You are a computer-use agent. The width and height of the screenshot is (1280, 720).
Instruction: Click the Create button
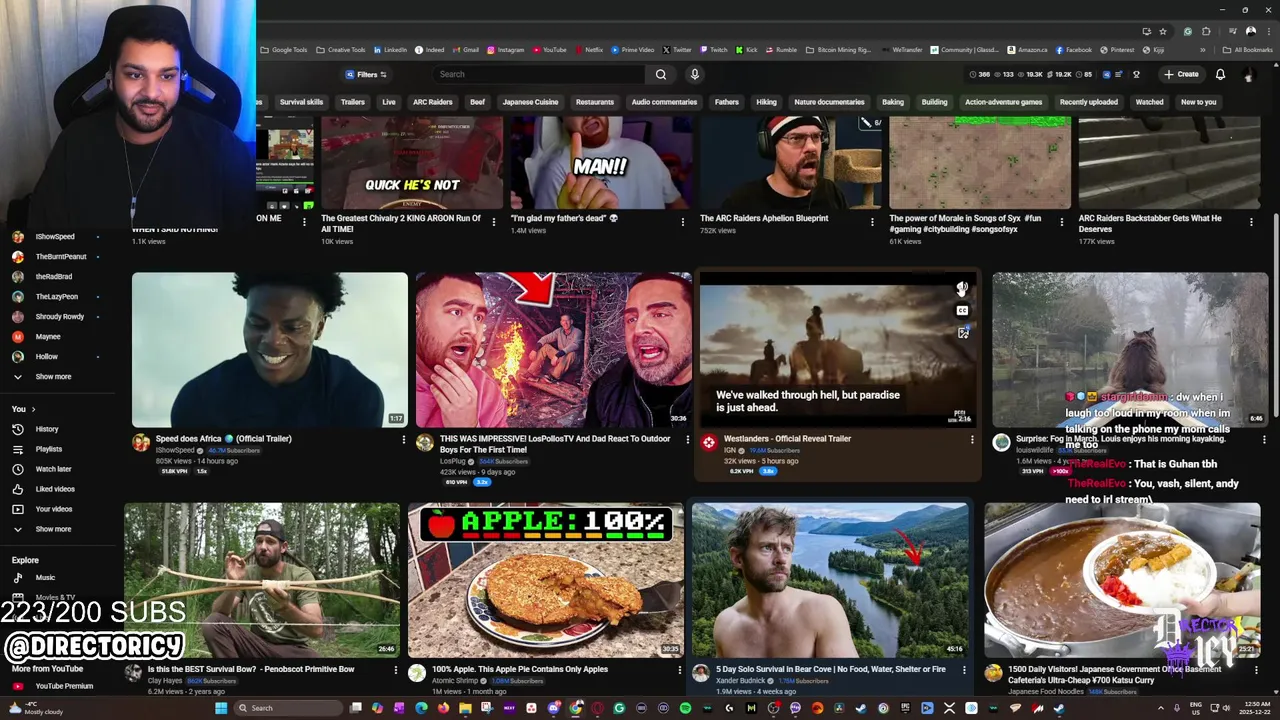1181,74
